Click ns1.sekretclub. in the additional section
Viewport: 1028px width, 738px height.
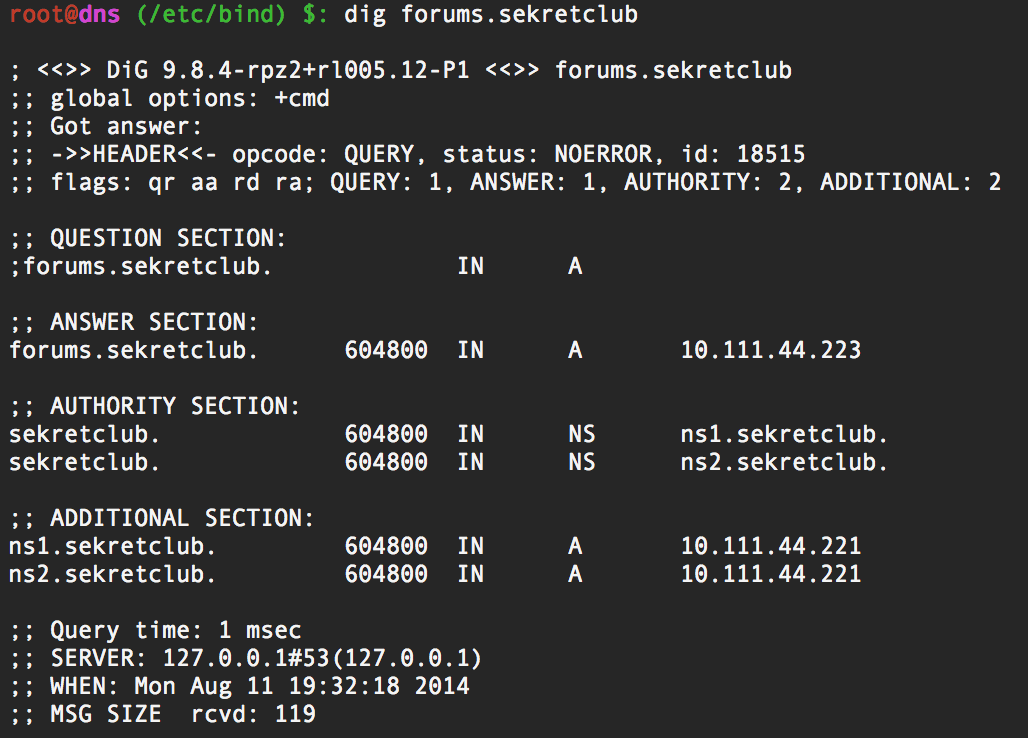pos(112,546)
